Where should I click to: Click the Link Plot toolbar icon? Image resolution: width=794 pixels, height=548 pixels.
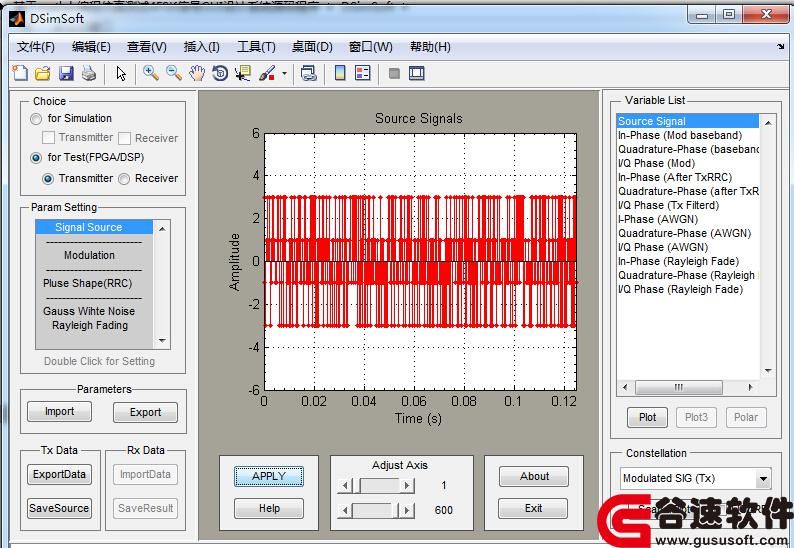308,73
